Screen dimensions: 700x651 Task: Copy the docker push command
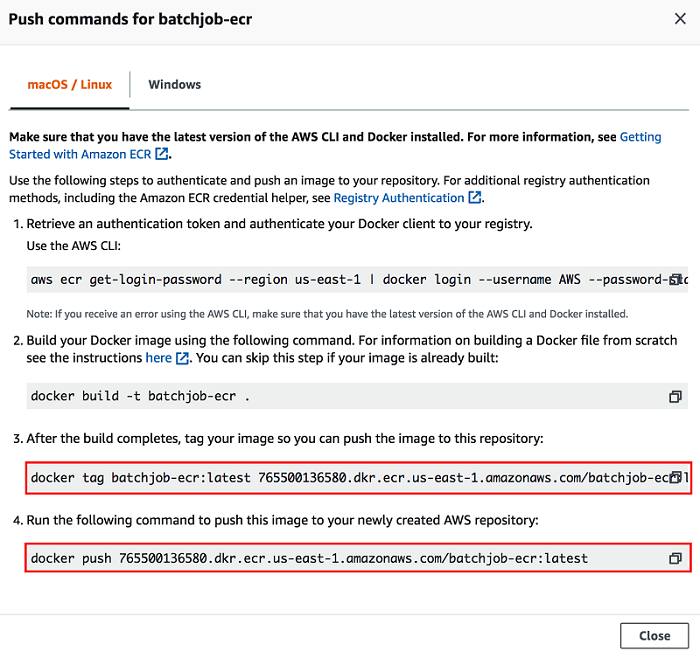[x=675, y=558]
